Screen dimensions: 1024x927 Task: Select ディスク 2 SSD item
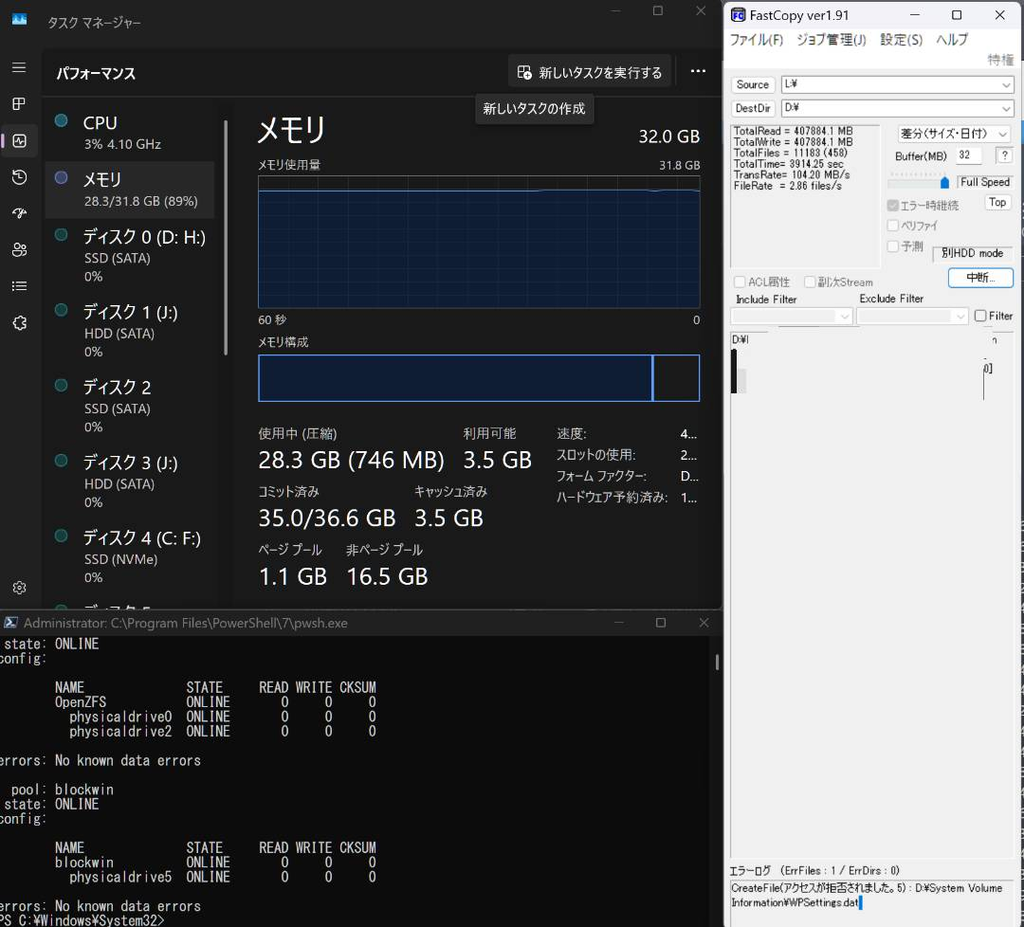coord(129,406)
